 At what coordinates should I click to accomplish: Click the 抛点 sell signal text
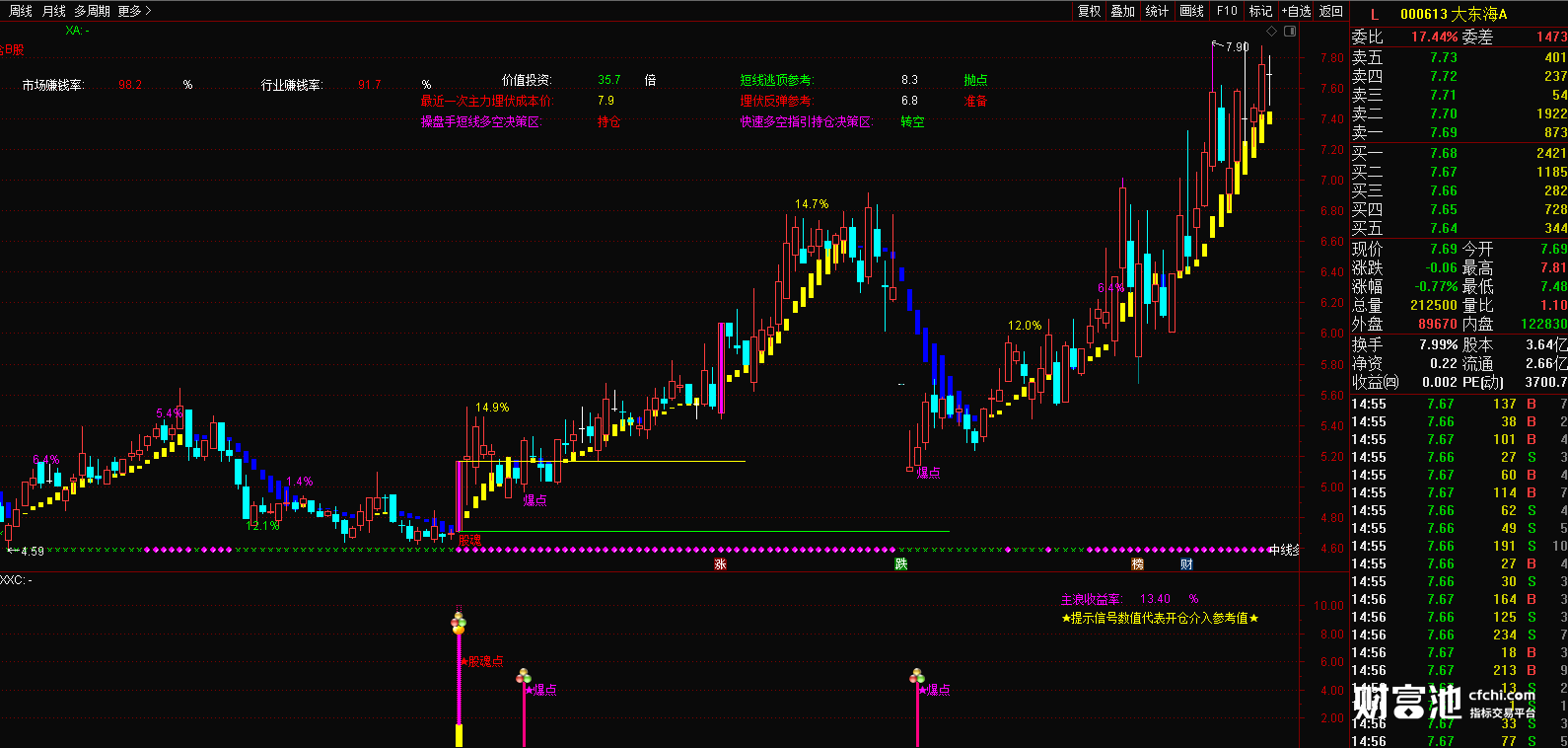(x=975, y=80)
